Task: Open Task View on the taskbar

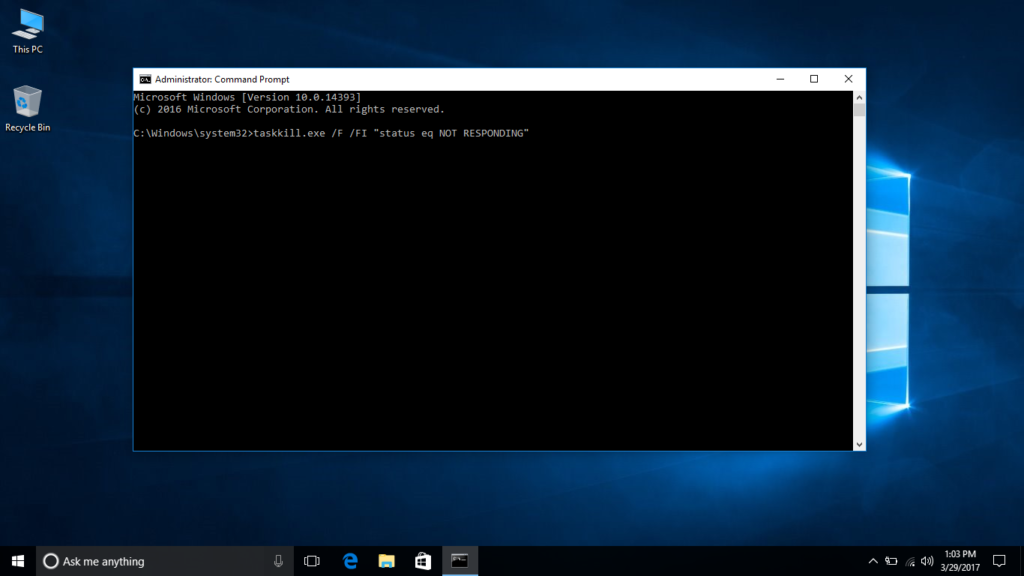Action: click(312, 560)
